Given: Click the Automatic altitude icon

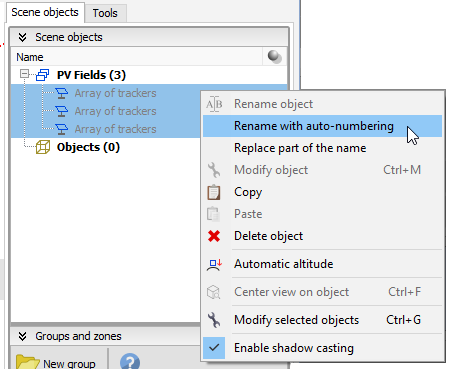Looking at the screenshot, I should click(x=214, y=265).
